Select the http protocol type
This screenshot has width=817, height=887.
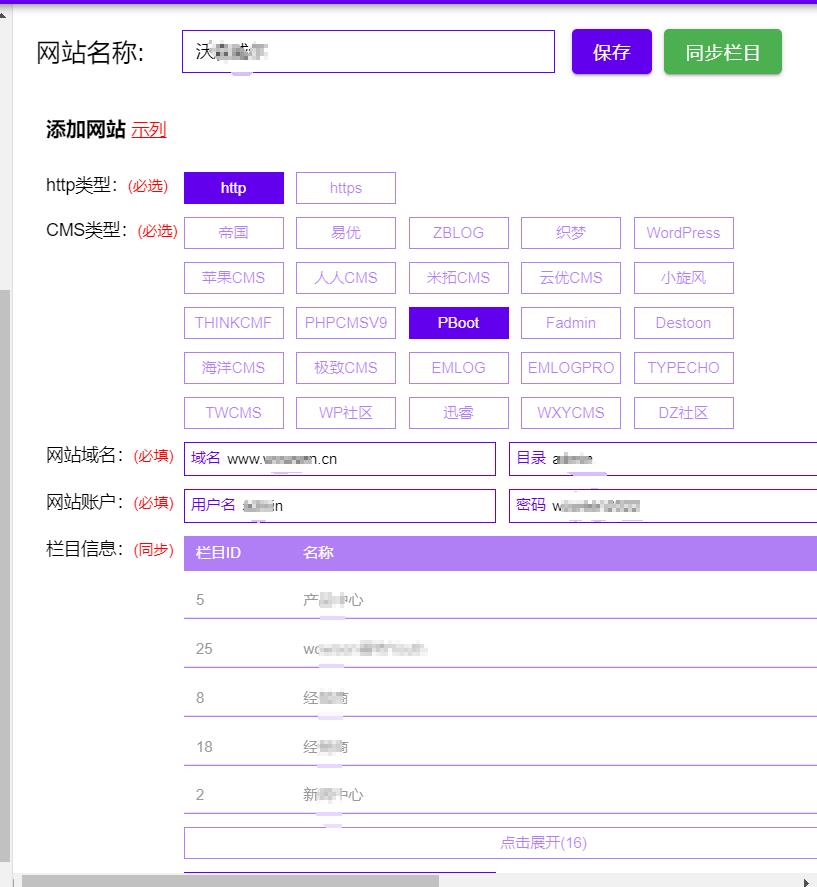233,188
